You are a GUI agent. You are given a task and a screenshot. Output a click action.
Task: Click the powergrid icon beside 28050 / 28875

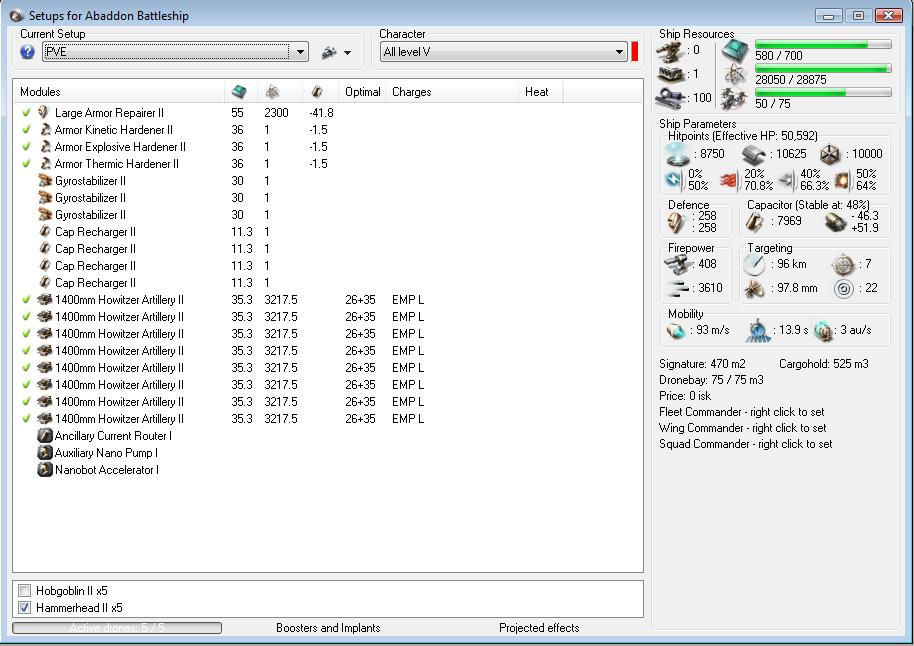coord(735,75)
